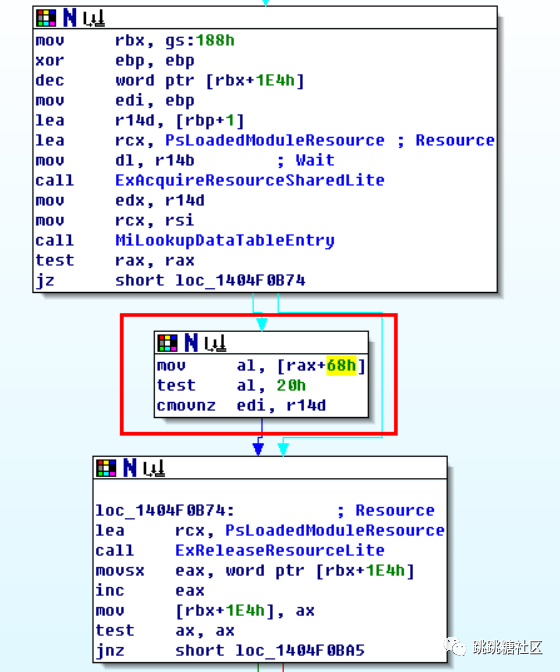
Task: Click 'mov [rbx+1E4h], ax' line
Action: click(205, 610)
